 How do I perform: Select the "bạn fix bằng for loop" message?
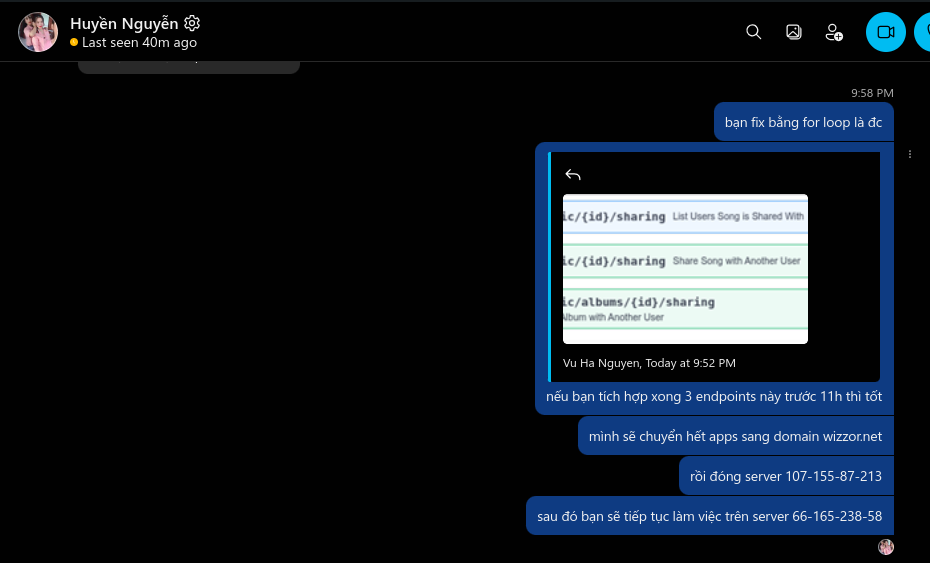point(803,122)
